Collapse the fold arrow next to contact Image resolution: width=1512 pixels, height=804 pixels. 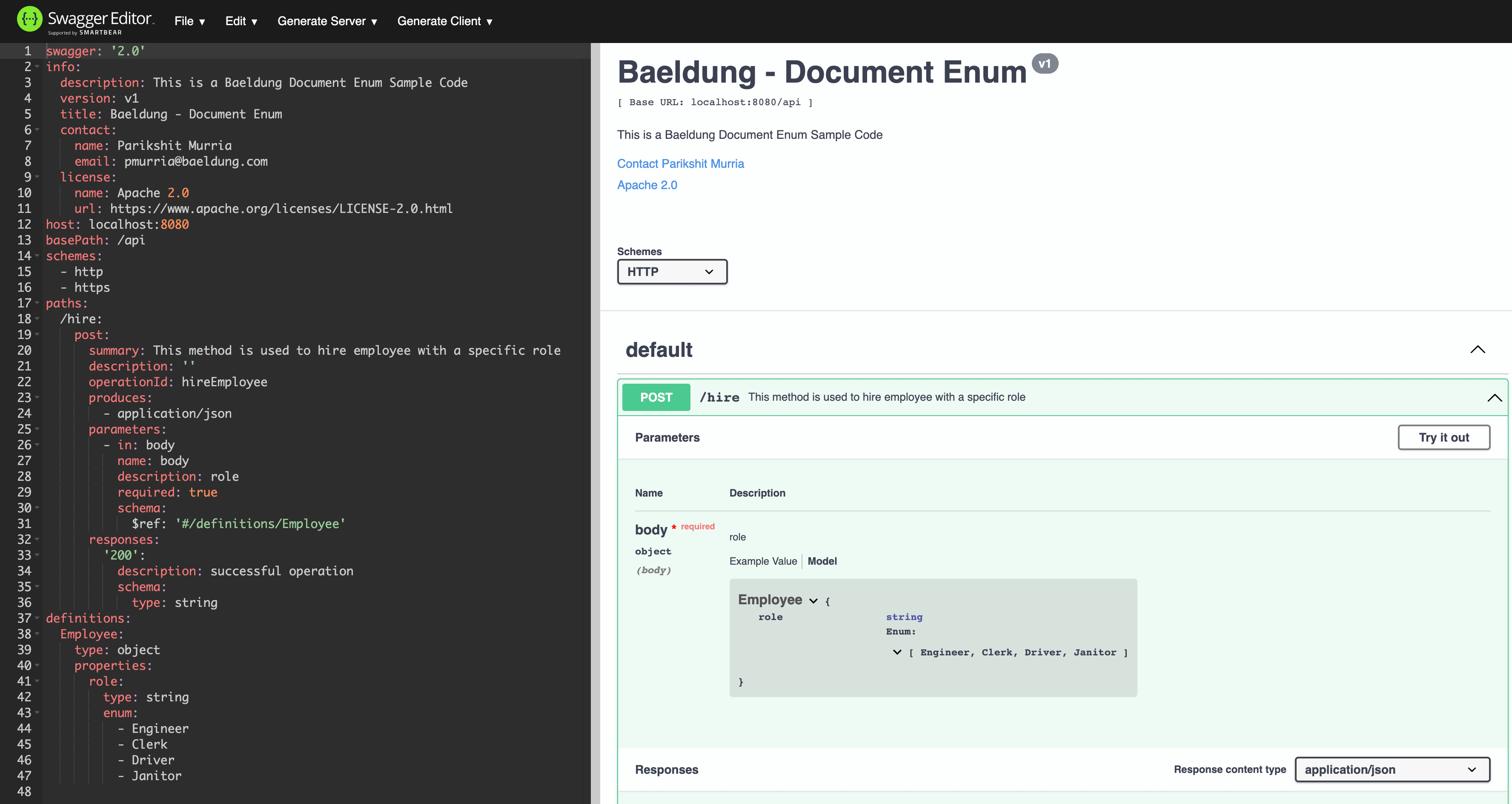tap(37, 130)
